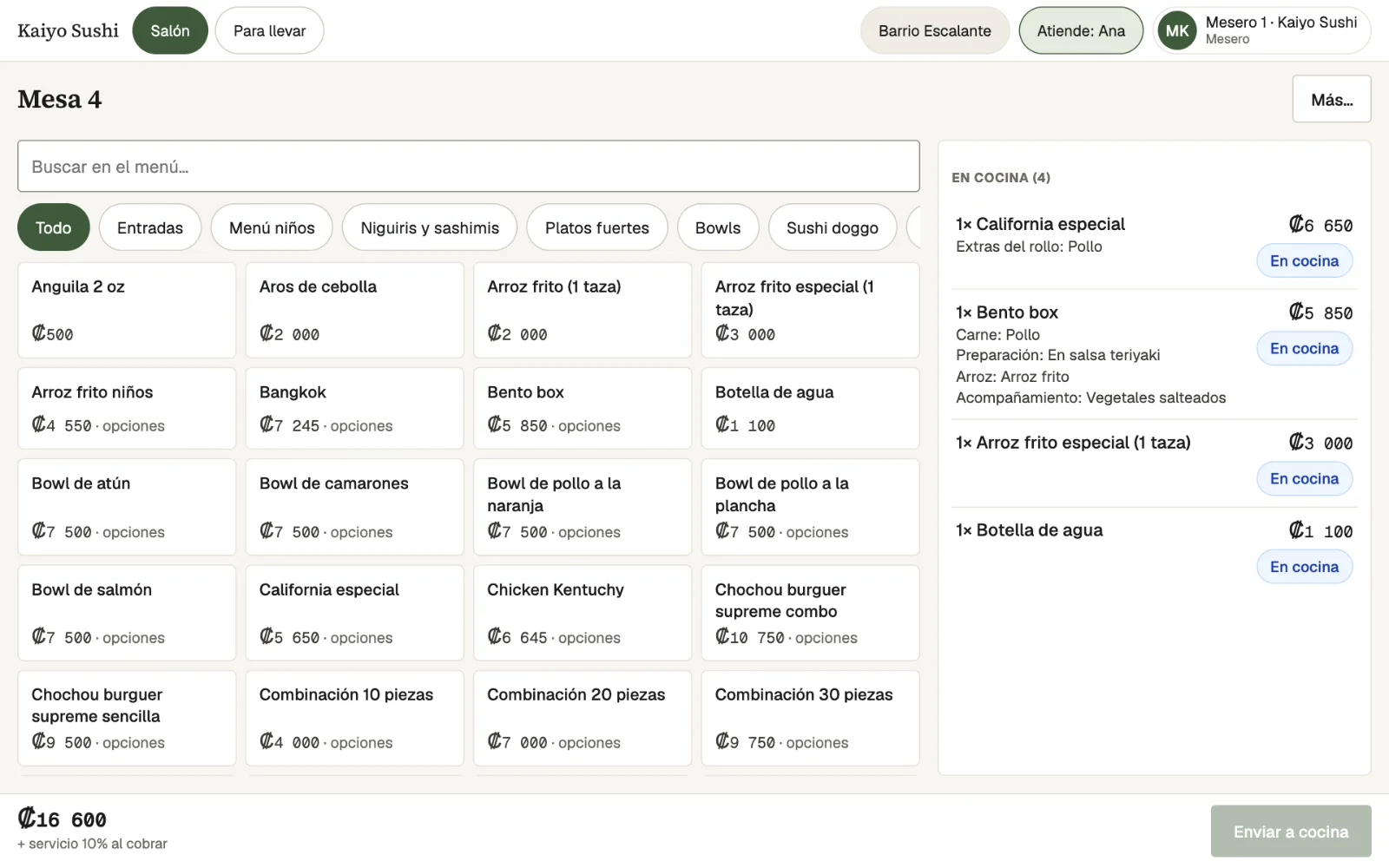Image resolution: width=1389 pixels, height=868 pixels.
Task: Add Aros de cebolla to the order
Action: point(355,310)
